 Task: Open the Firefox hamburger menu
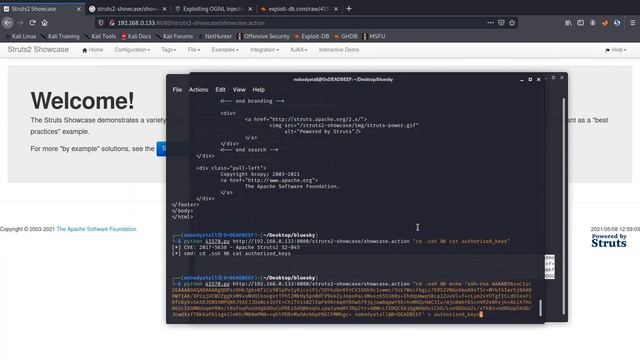click(632, 23)
